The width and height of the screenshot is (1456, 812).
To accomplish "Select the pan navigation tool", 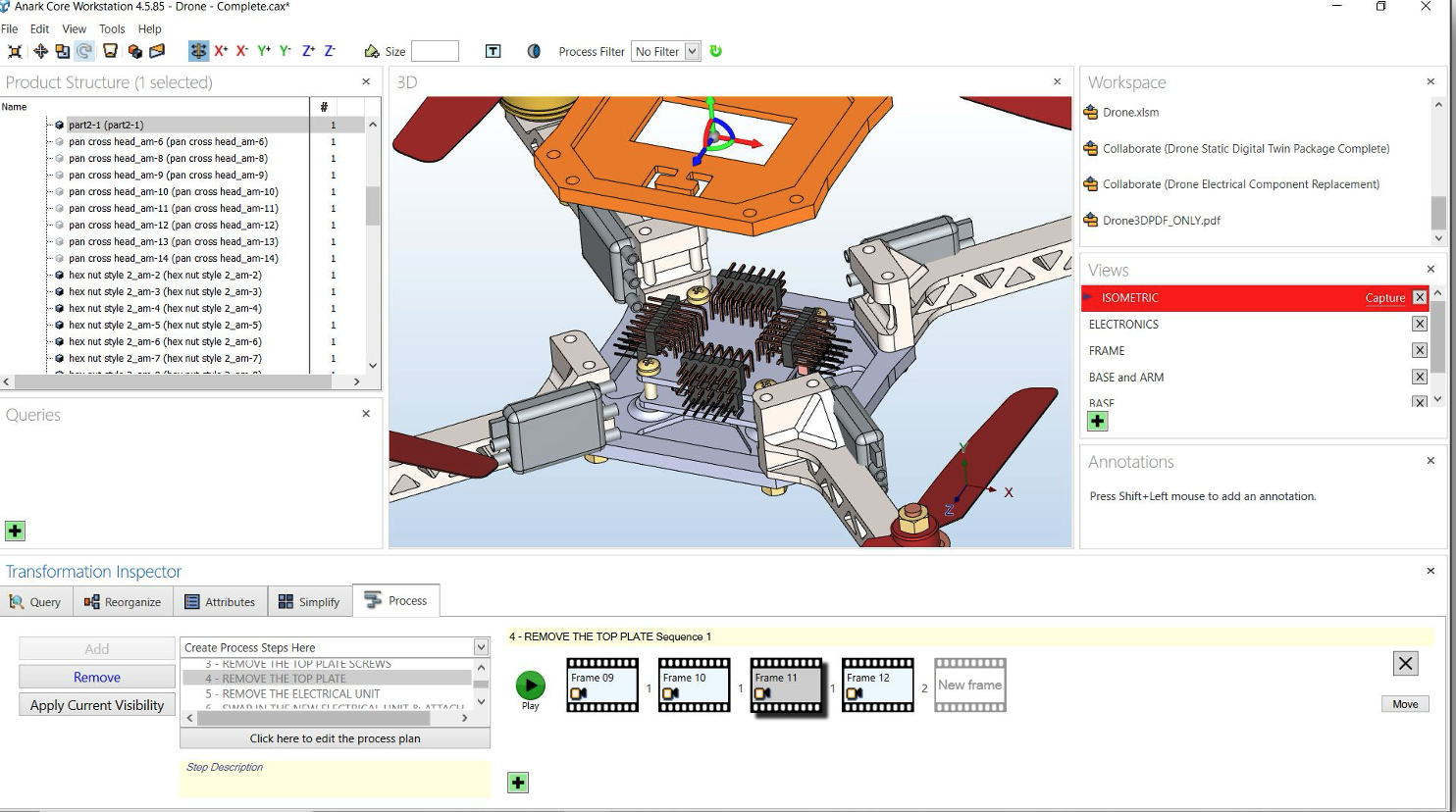I will (x=38, y=51).
